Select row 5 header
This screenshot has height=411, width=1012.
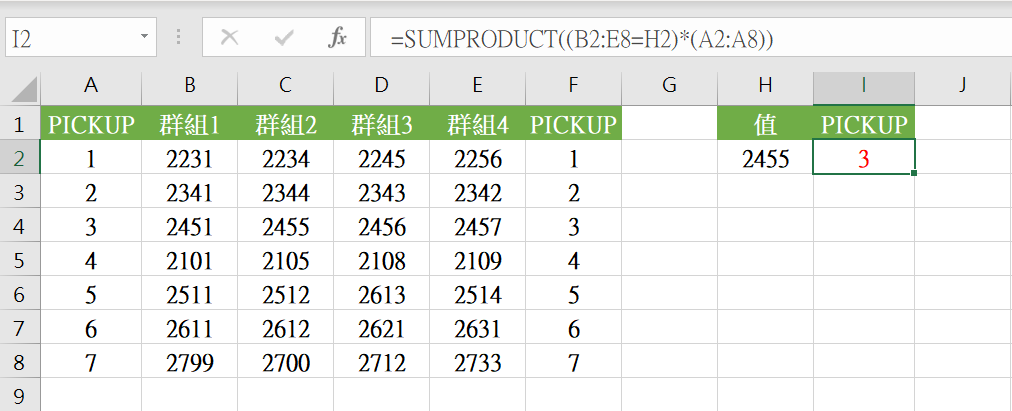tap(20, 262)
